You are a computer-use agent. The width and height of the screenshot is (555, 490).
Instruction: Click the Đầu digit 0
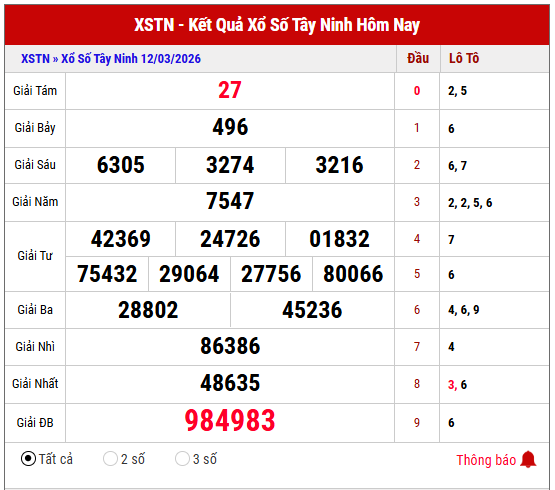point(417,91)
